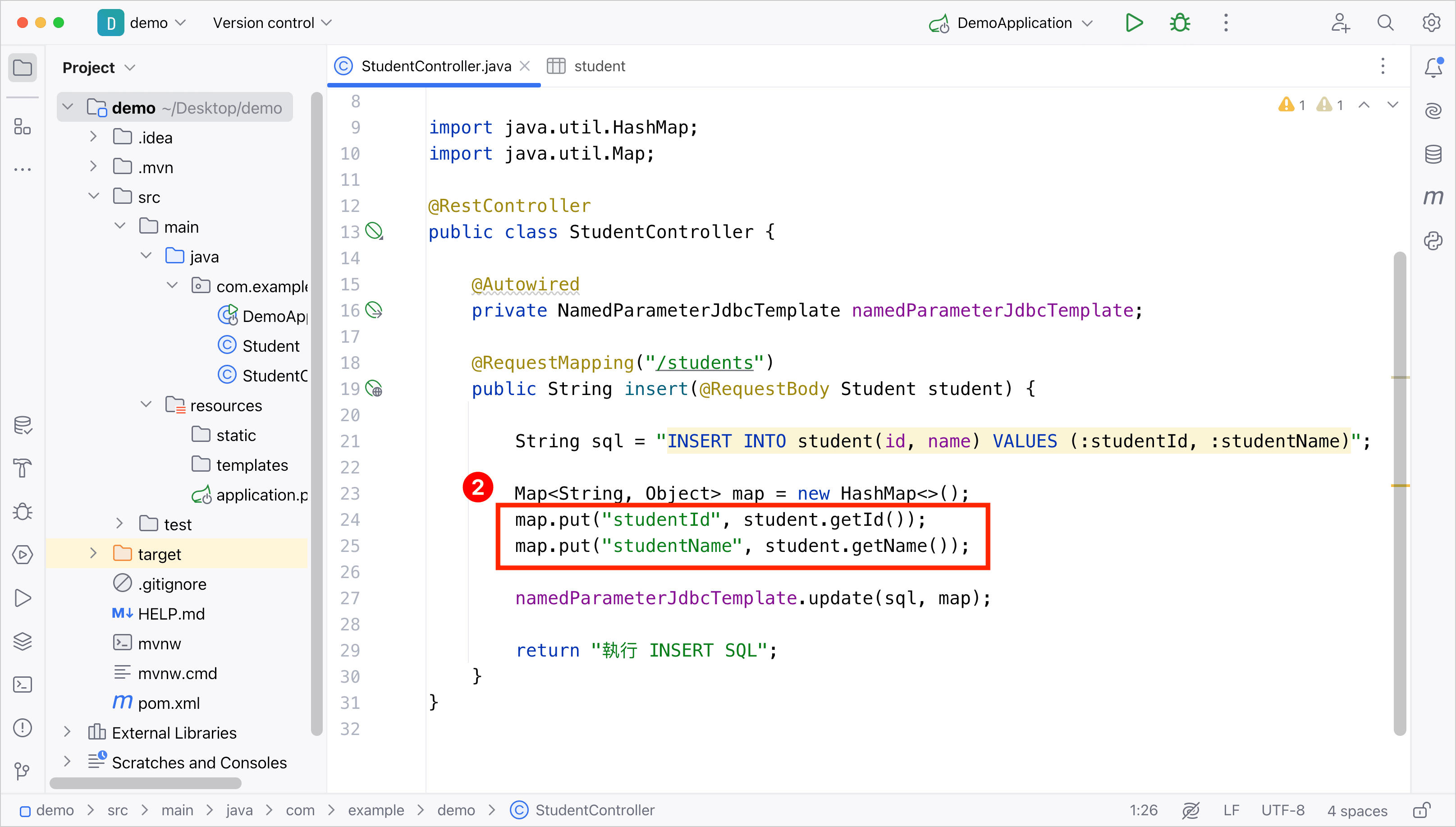Screen dimensions: 1456x827
Task: Toggle read-only lock in status bar
Action: 1421,810
